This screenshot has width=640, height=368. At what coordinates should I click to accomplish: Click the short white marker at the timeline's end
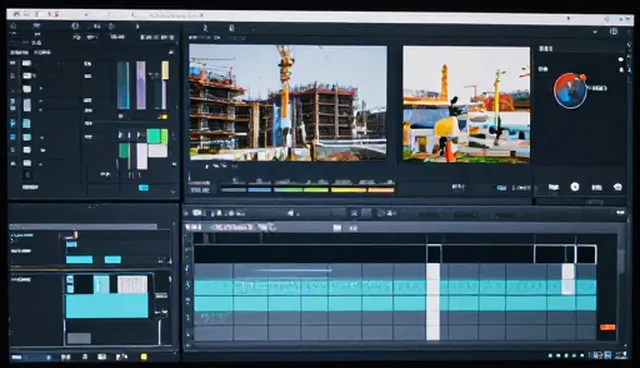tap(568, 279)
